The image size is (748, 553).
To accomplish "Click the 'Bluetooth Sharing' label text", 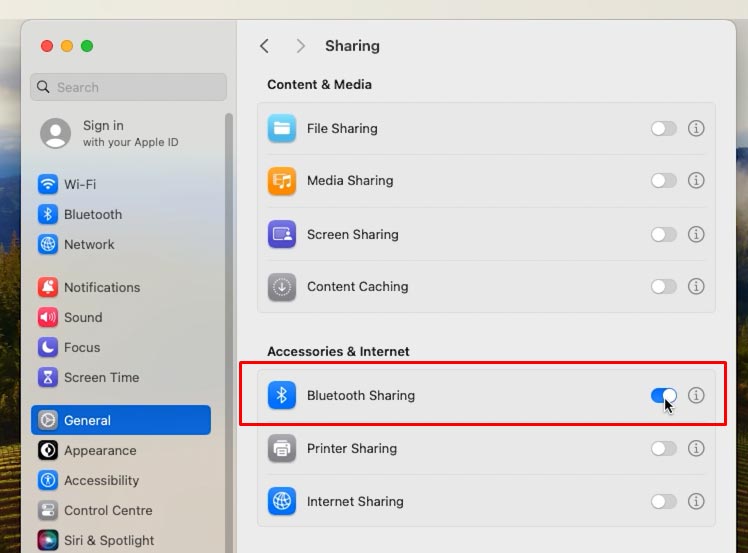I will coord(361,395).
